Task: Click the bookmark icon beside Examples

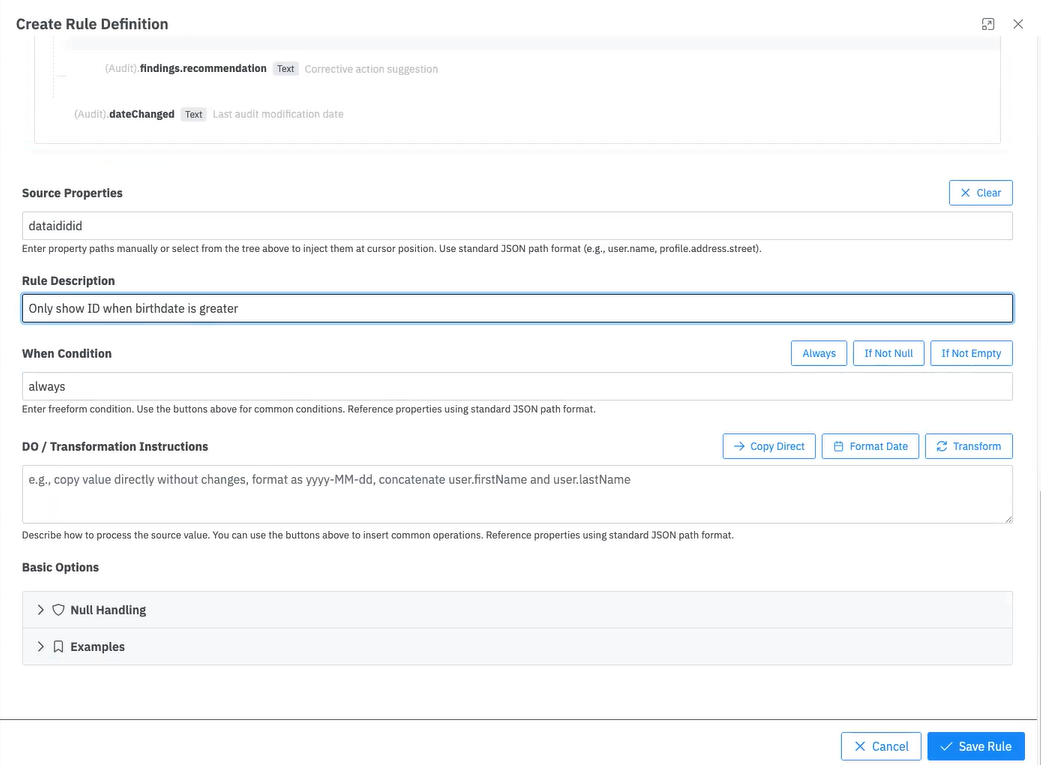Action: coord(58,647)
